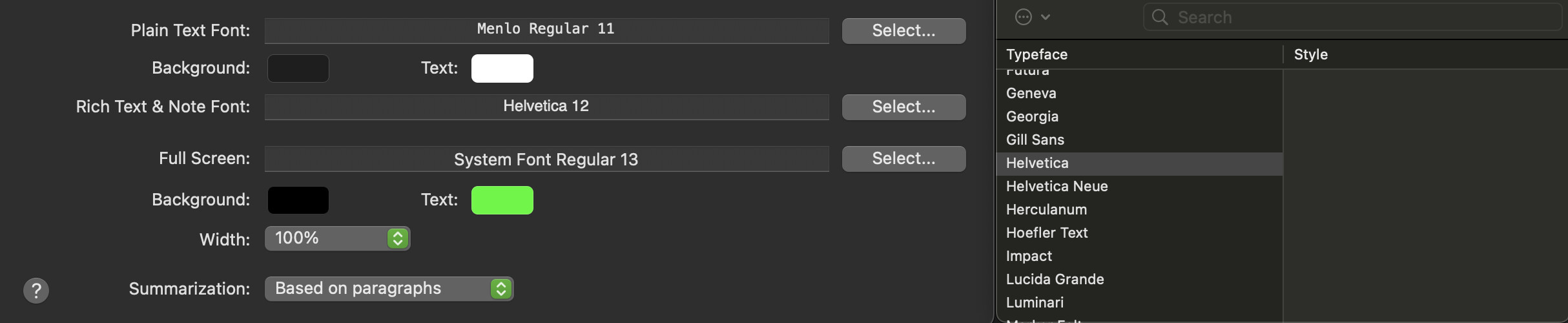Focus the font Search field
This screenshot has height=323, width=1568.
[x=1352, y=17]
